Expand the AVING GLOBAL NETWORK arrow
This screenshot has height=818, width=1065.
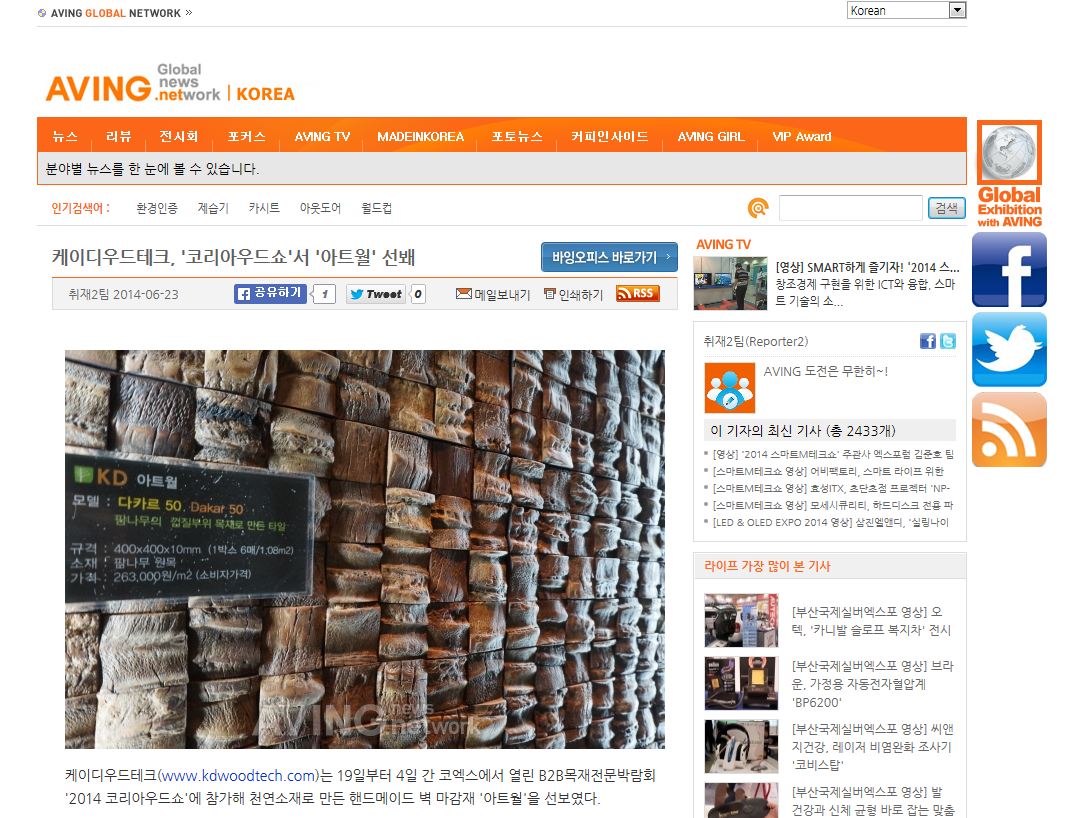tap(189, 13)
